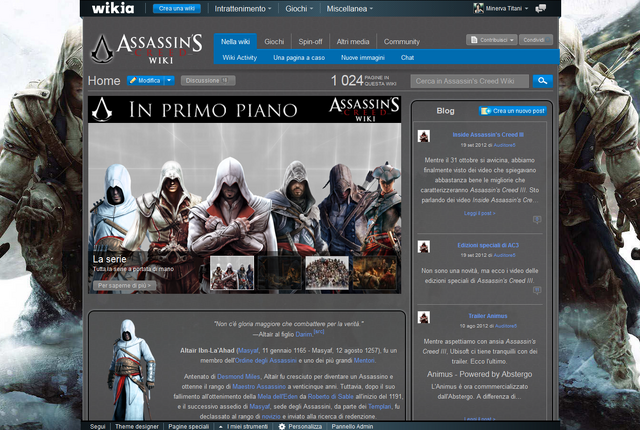Click Pannello Admin in bottom toolbar

point(352,426)
